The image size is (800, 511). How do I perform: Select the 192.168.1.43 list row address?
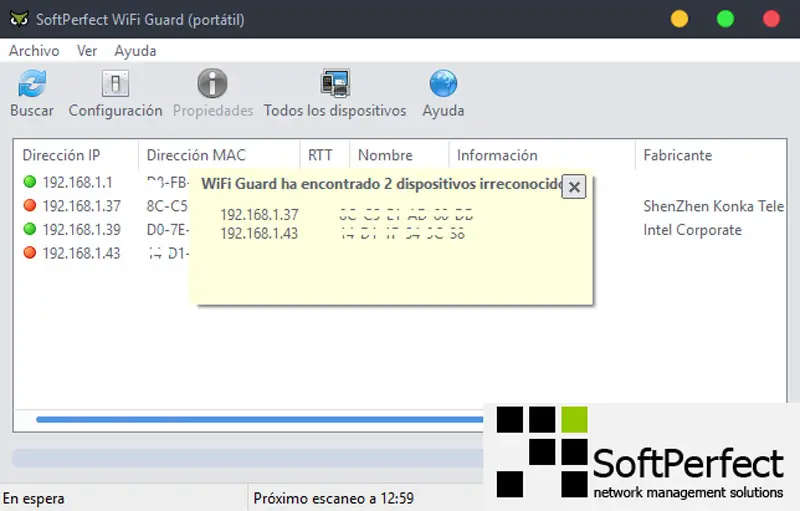(82, 253)
